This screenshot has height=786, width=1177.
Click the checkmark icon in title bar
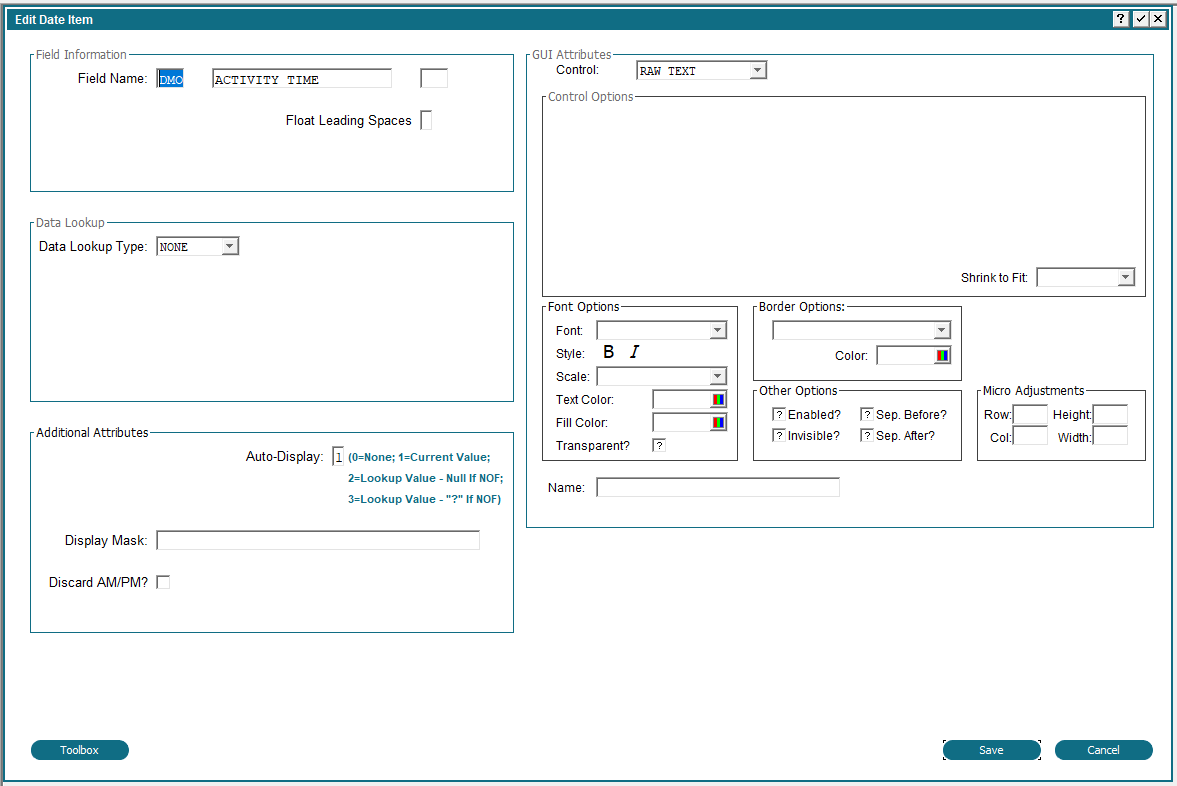pos(1140,19)
